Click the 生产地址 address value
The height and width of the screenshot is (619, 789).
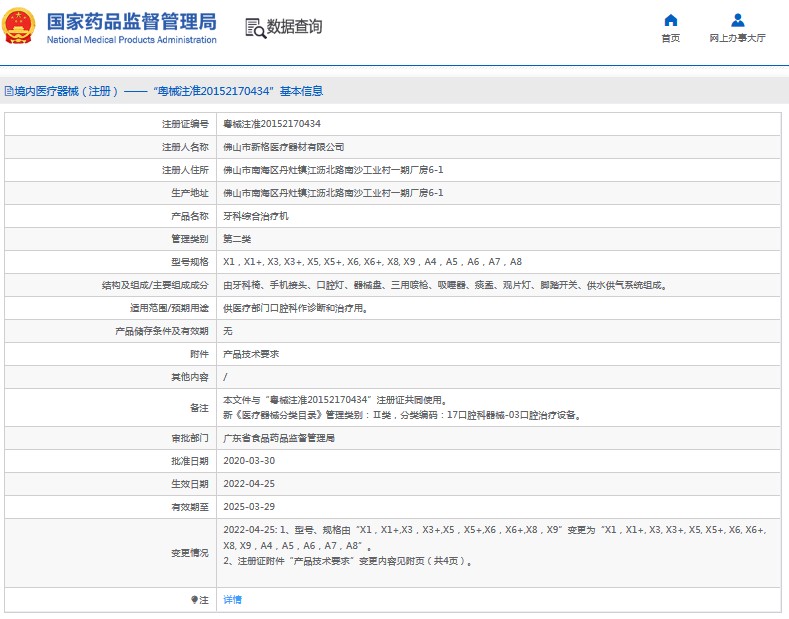333,193
